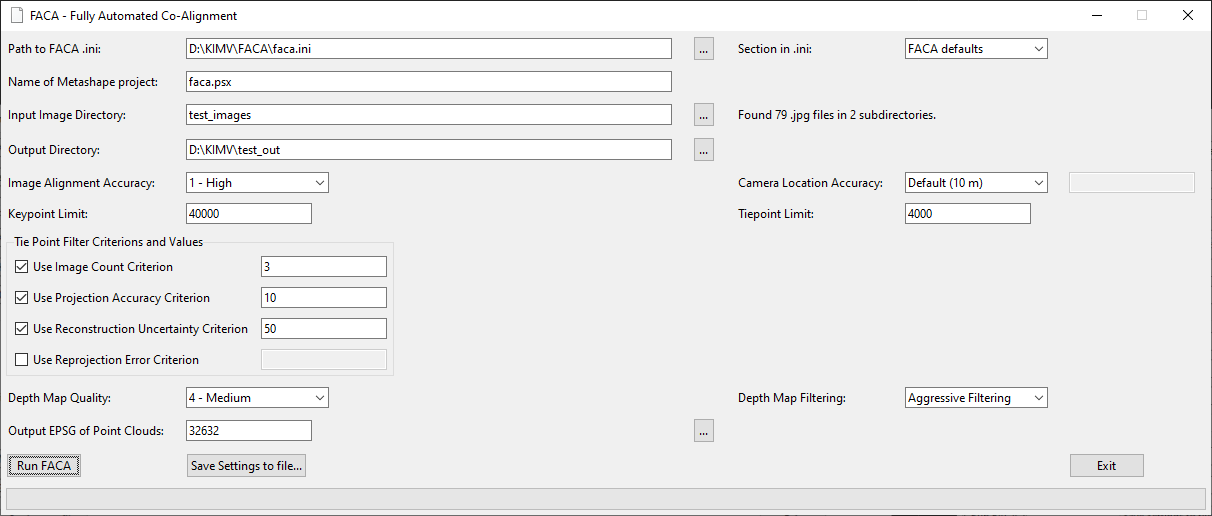The height and width of the screenshot is (516, 1212).
Task: Expand the Image Alignment Accuracy dropdown
Action: [257, 183]
